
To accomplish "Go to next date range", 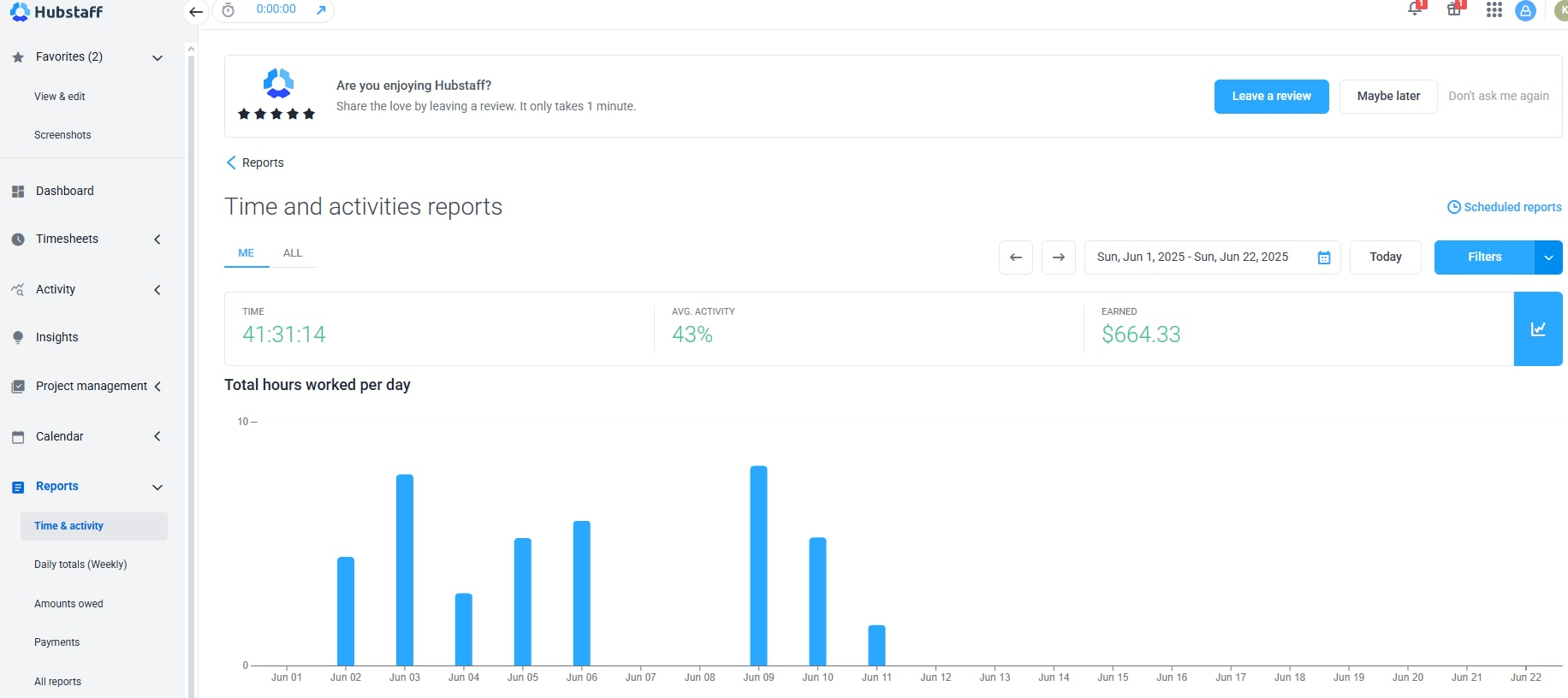I will [1059, 257].
